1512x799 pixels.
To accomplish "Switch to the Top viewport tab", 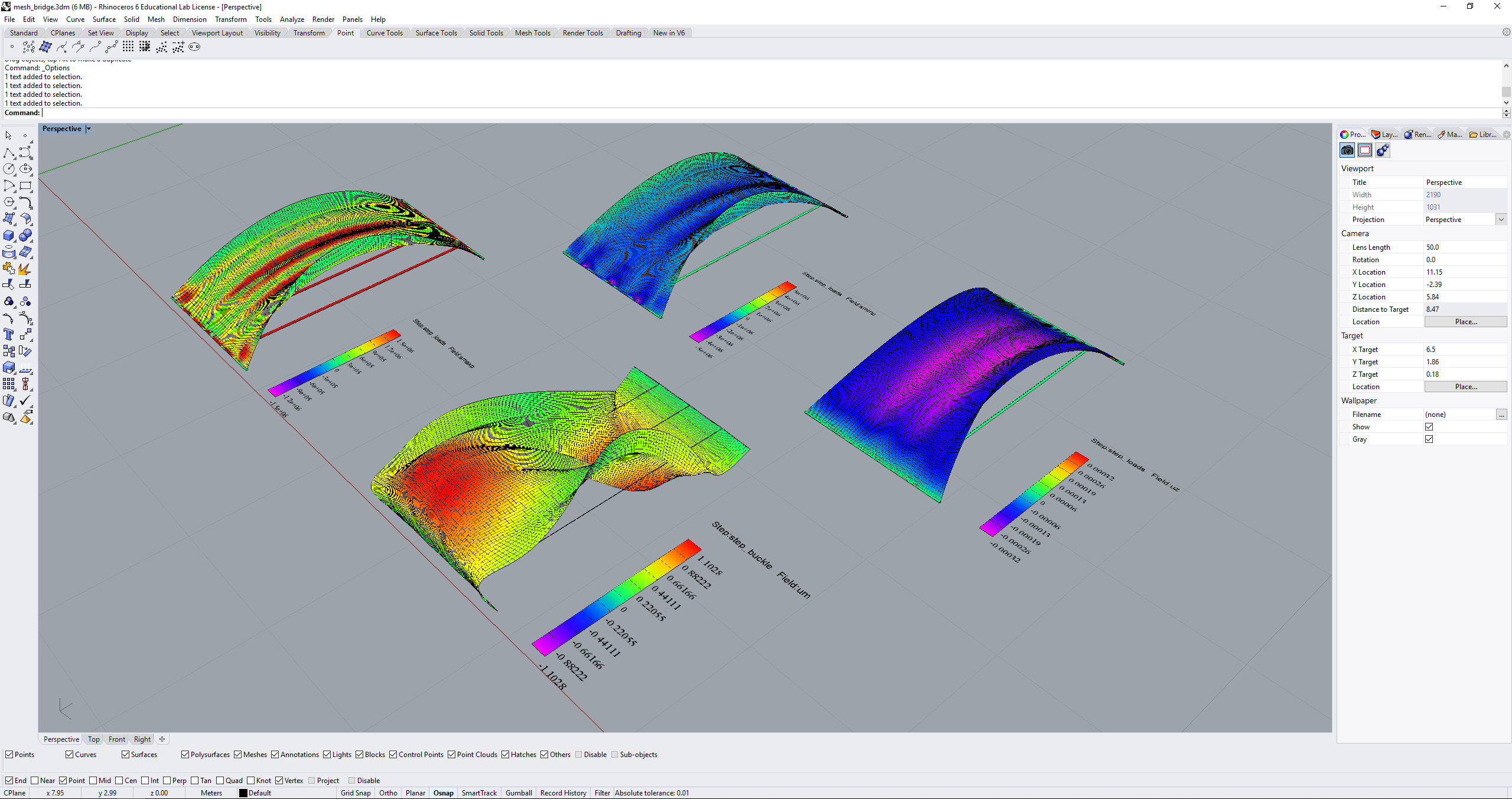I will point(93,739).
